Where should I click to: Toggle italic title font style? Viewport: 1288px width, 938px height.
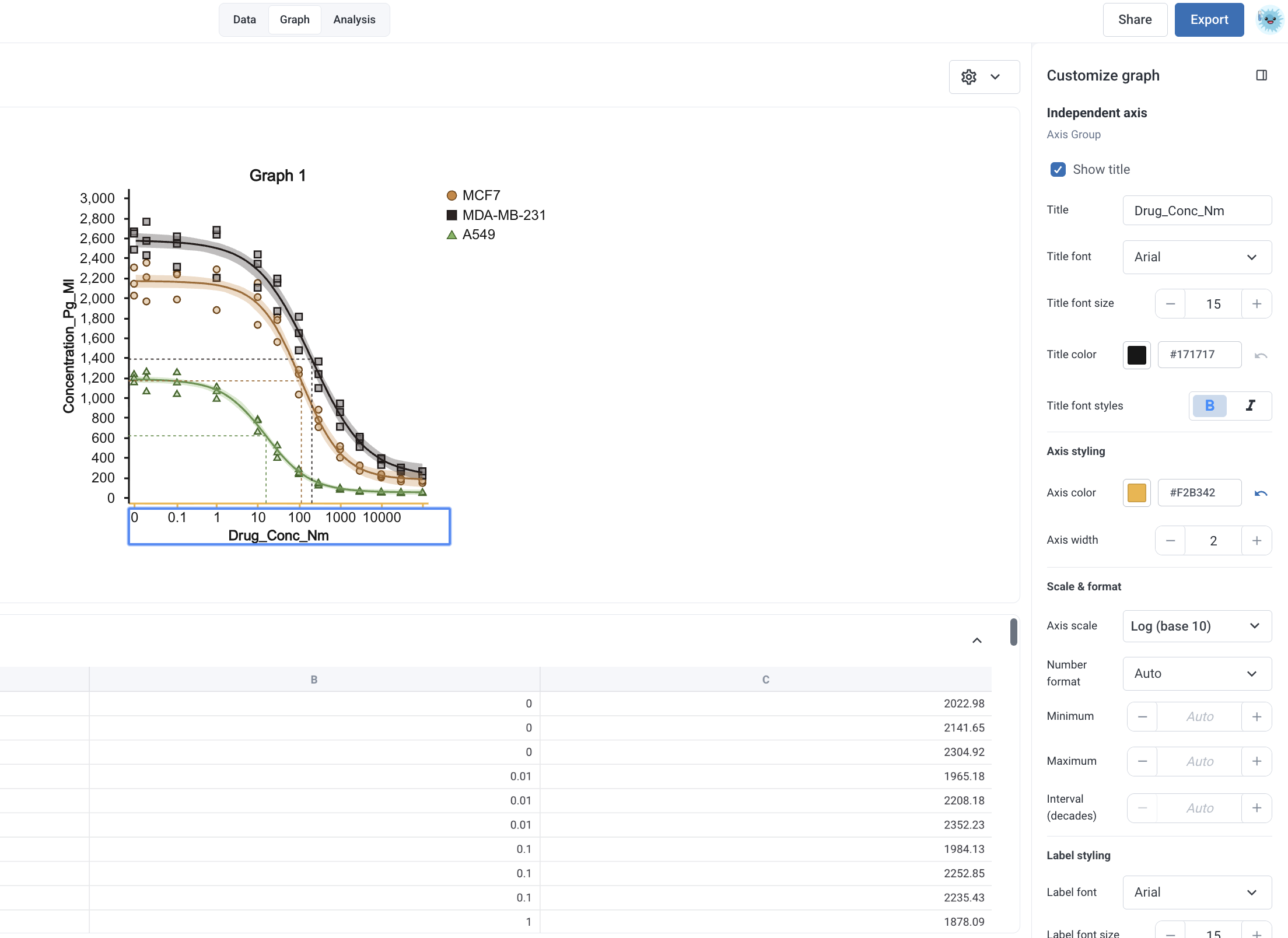coord(1250,405)
